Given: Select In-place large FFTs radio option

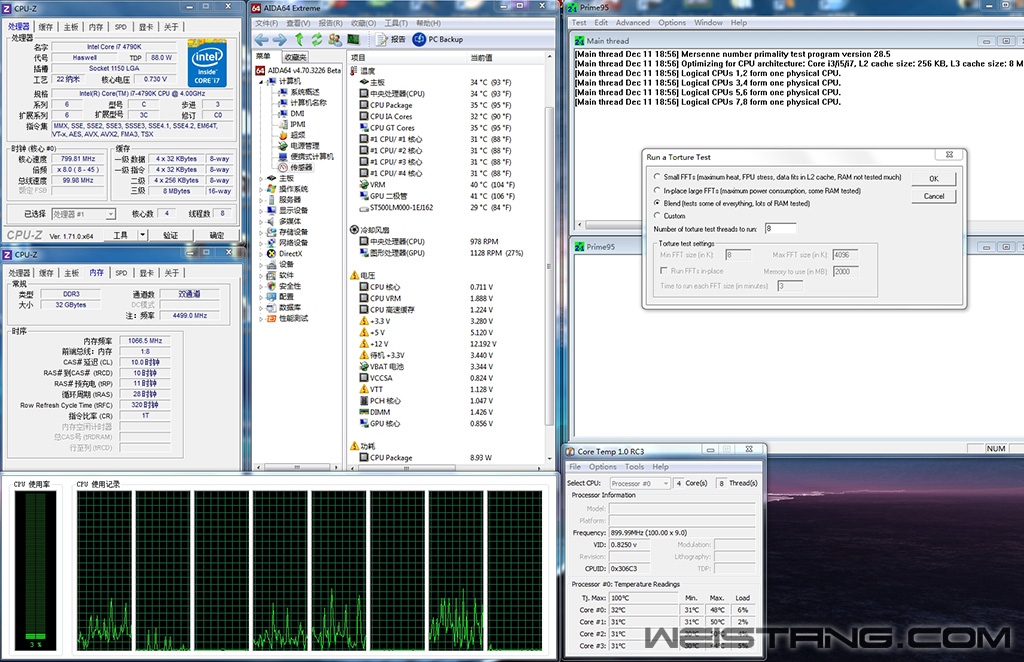Looking at the screenshot, I should 657,191.
